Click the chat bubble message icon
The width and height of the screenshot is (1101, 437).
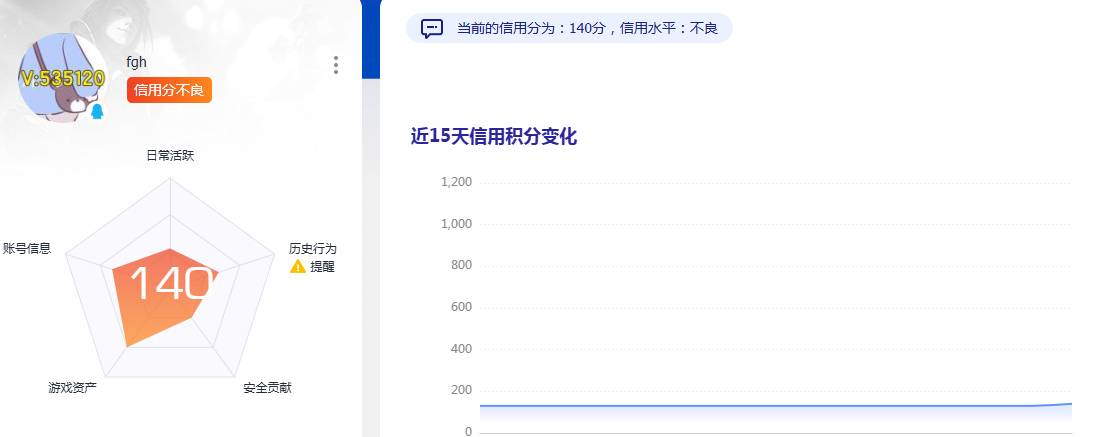[x=432, y=29]
